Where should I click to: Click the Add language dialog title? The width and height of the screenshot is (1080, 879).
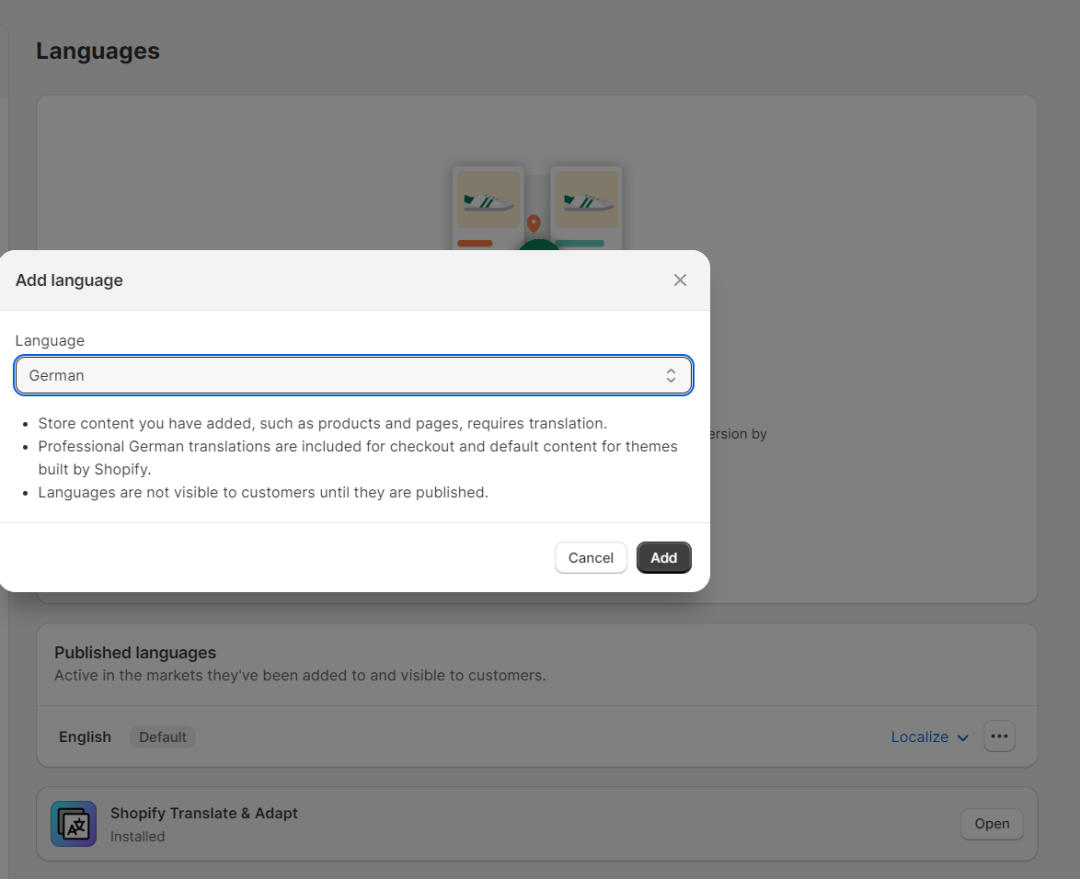(69, 280)
